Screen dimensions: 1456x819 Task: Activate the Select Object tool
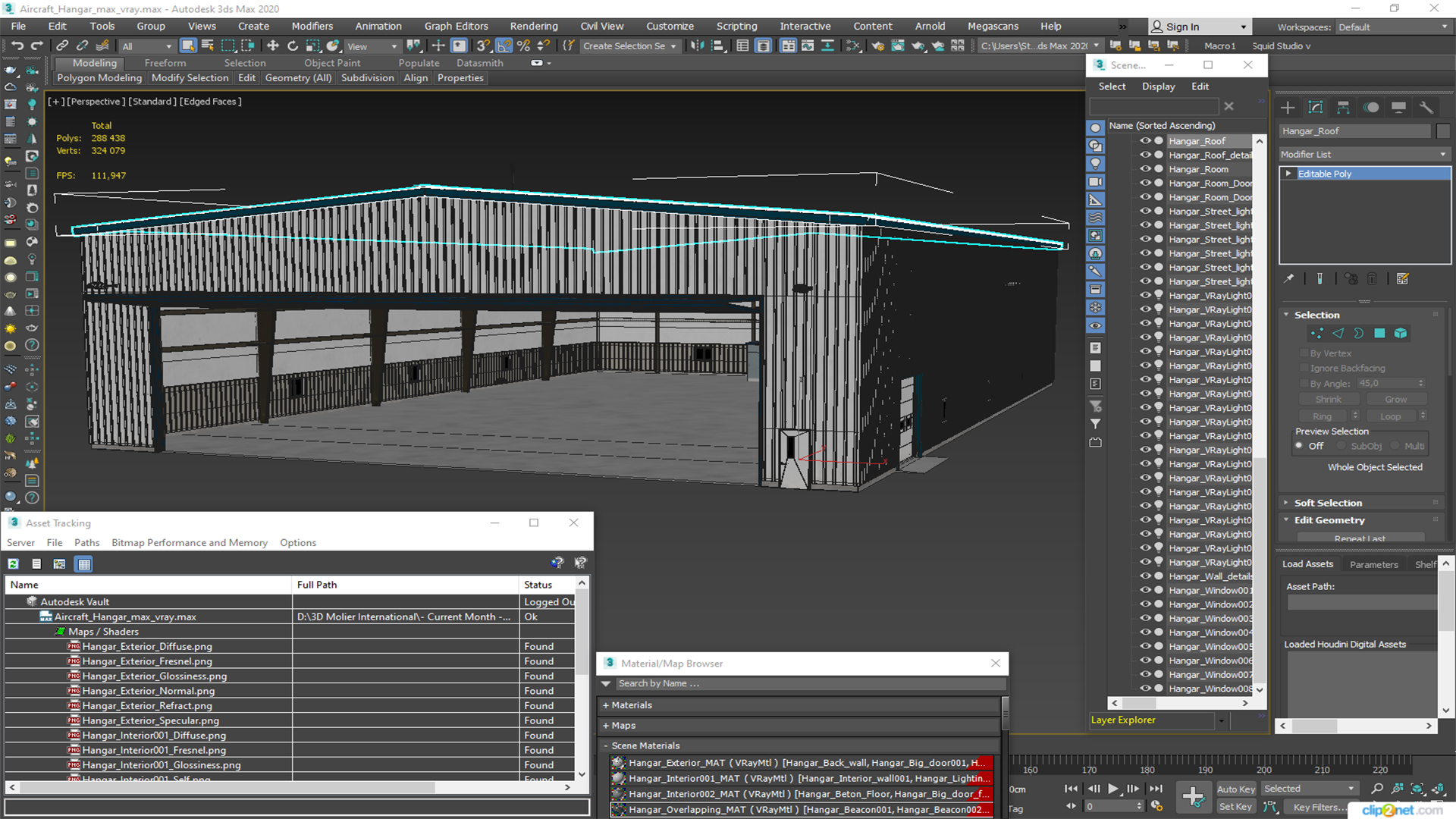tap(188, 45)
